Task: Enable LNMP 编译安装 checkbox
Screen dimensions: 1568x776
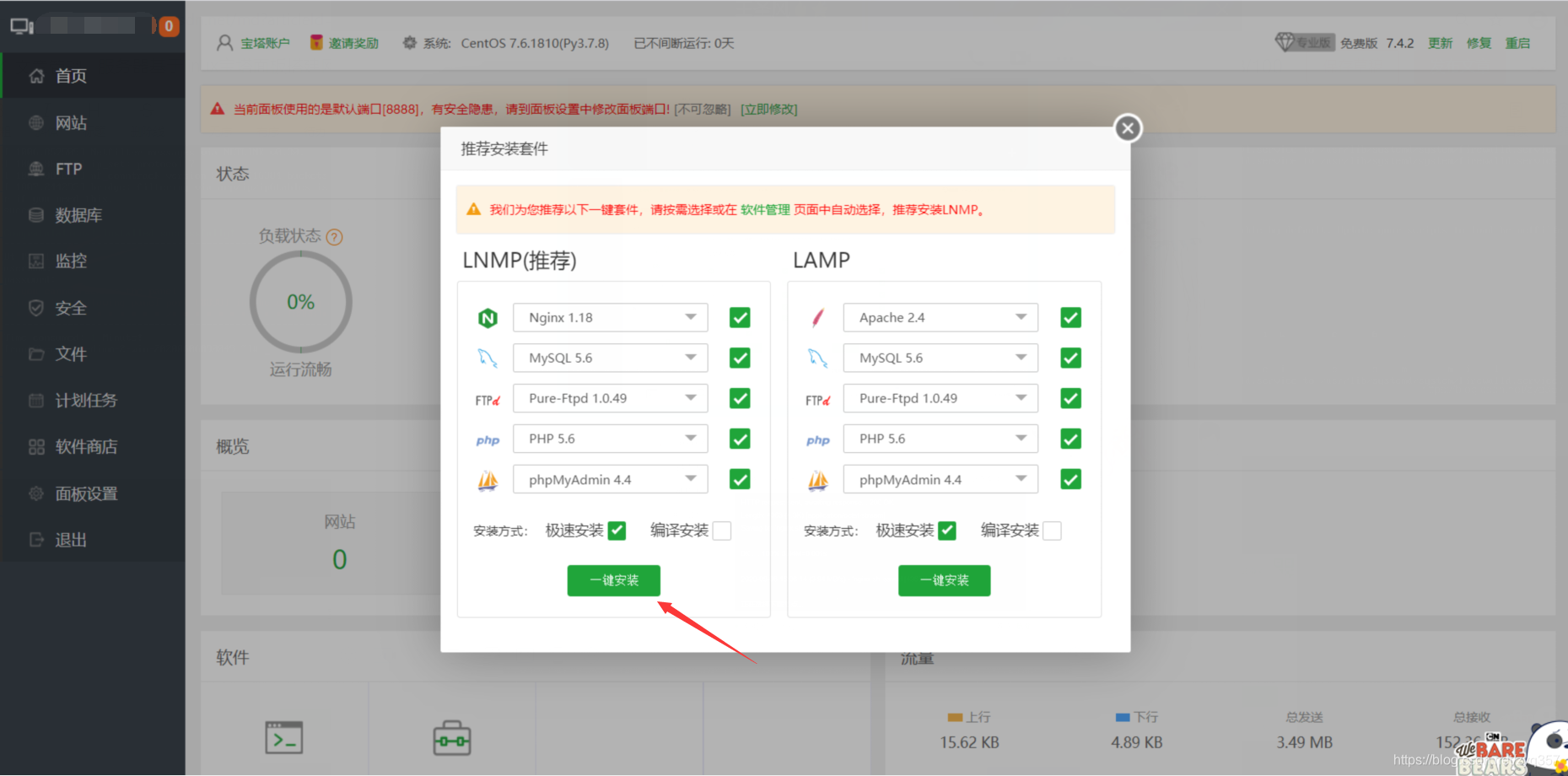Action: tap(722, 531)
